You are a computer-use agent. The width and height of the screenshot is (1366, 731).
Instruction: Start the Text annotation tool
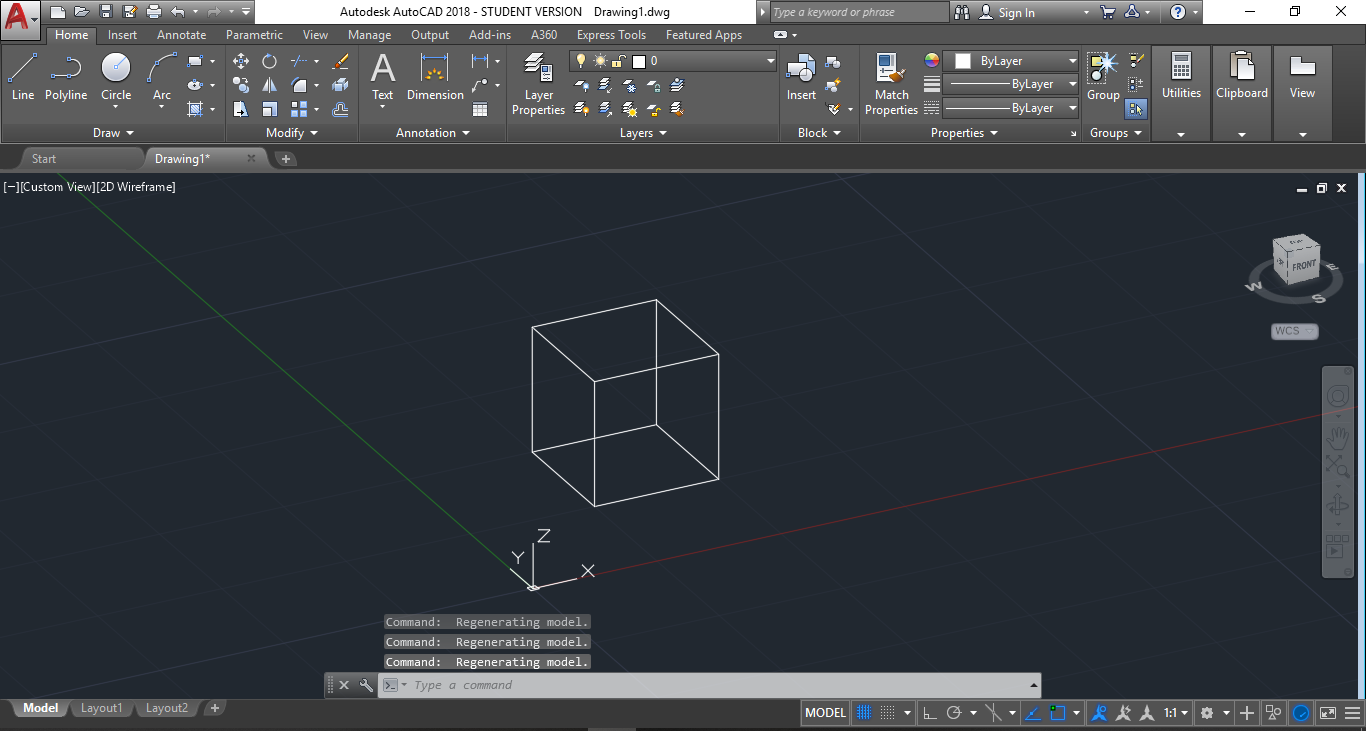point(383,77)
